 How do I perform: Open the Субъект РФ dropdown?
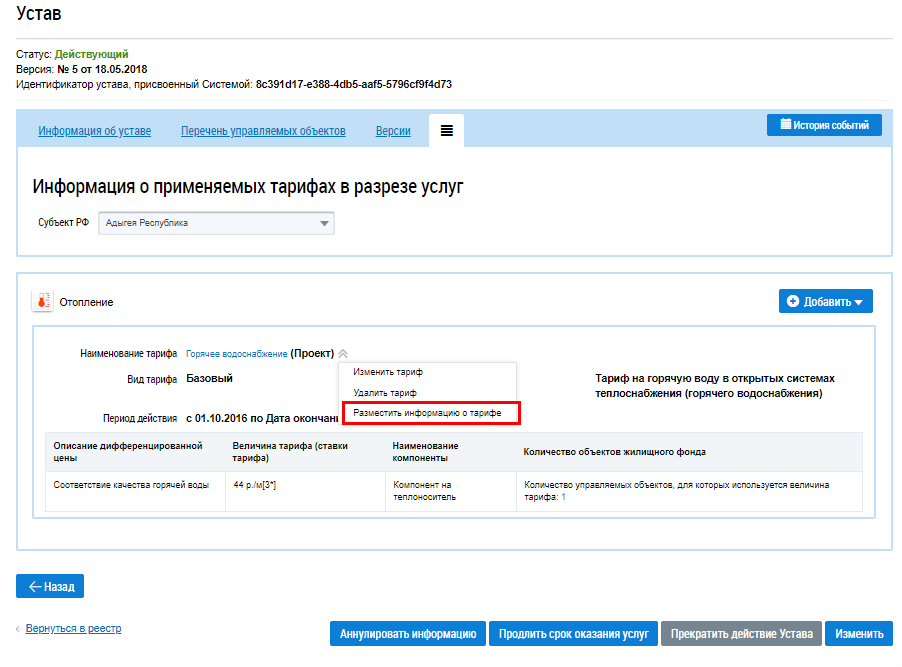tap(216, 223)
